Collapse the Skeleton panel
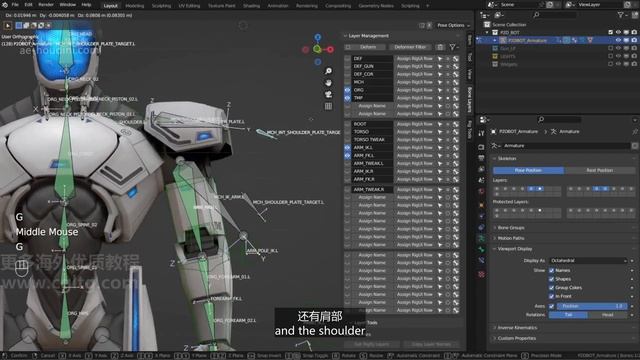The image size is (640, 360). [495, 158]
